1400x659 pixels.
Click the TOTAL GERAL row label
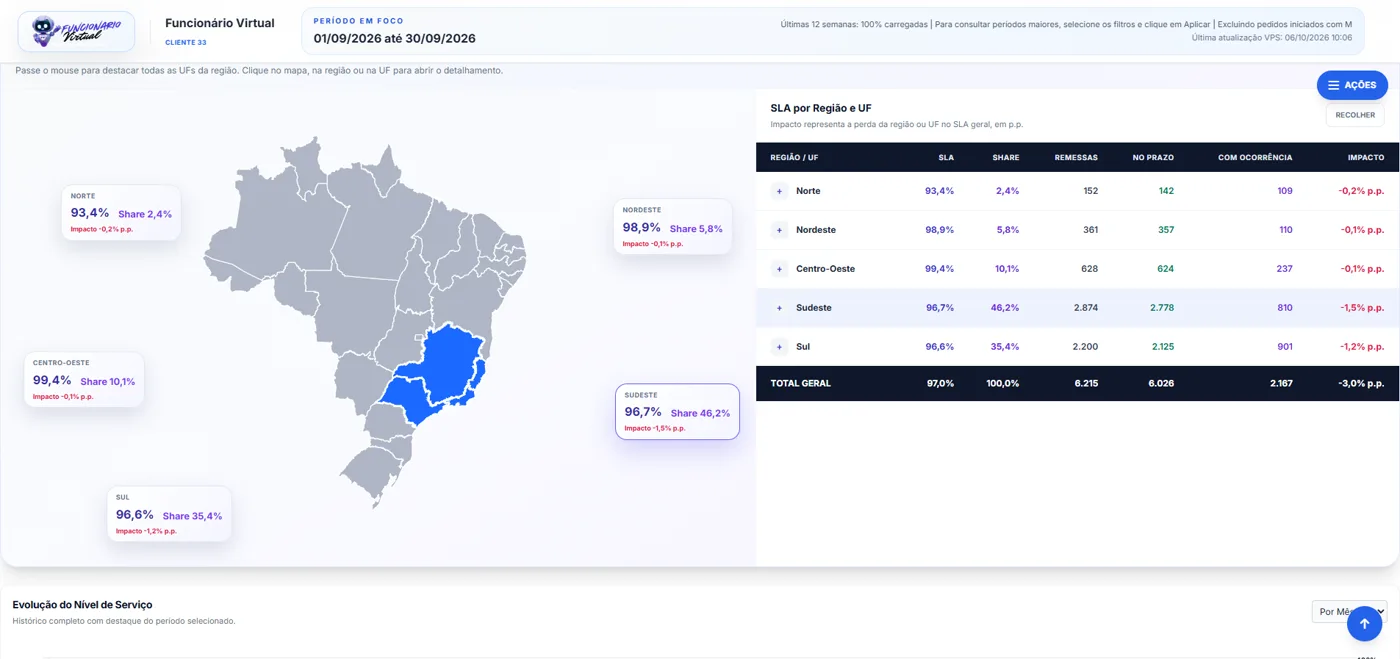point(800,383)
